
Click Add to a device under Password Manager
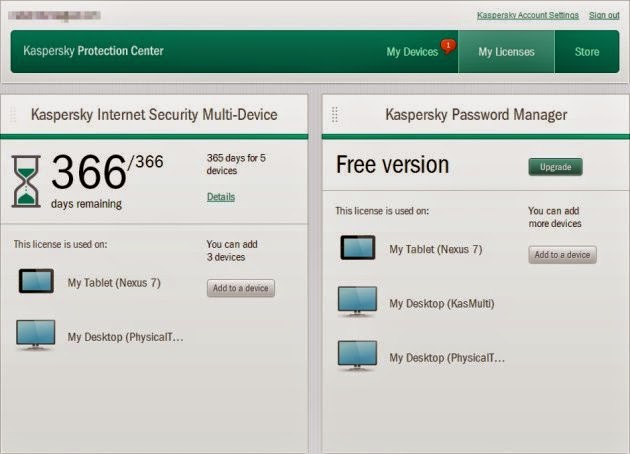coord(562,255)
